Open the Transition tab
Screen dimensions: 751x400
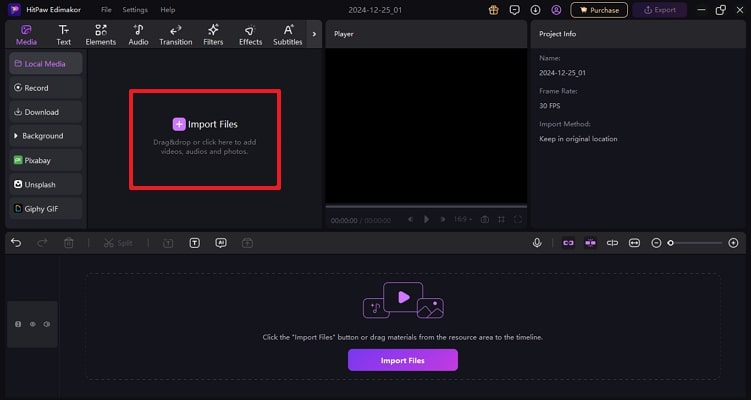(176, 35)
